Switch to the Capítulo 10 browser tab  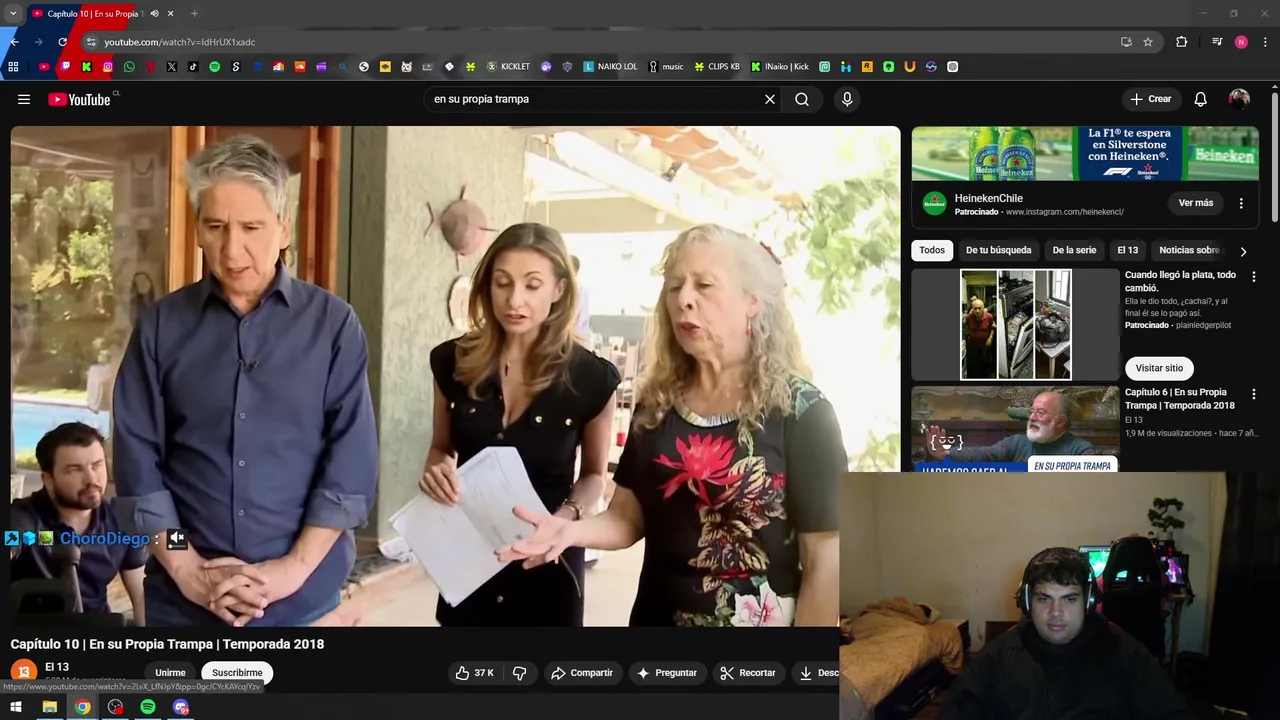tap(95, 13)
